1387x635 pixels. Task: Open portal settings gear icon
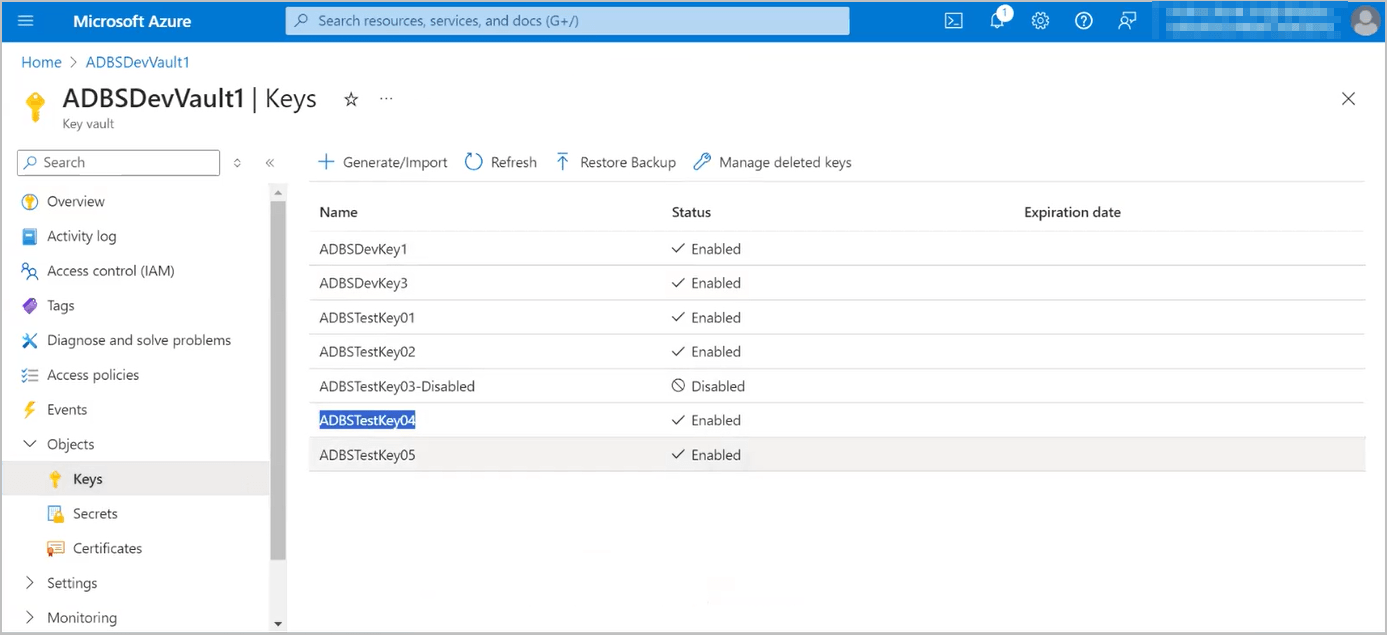tap(1040, 21)
